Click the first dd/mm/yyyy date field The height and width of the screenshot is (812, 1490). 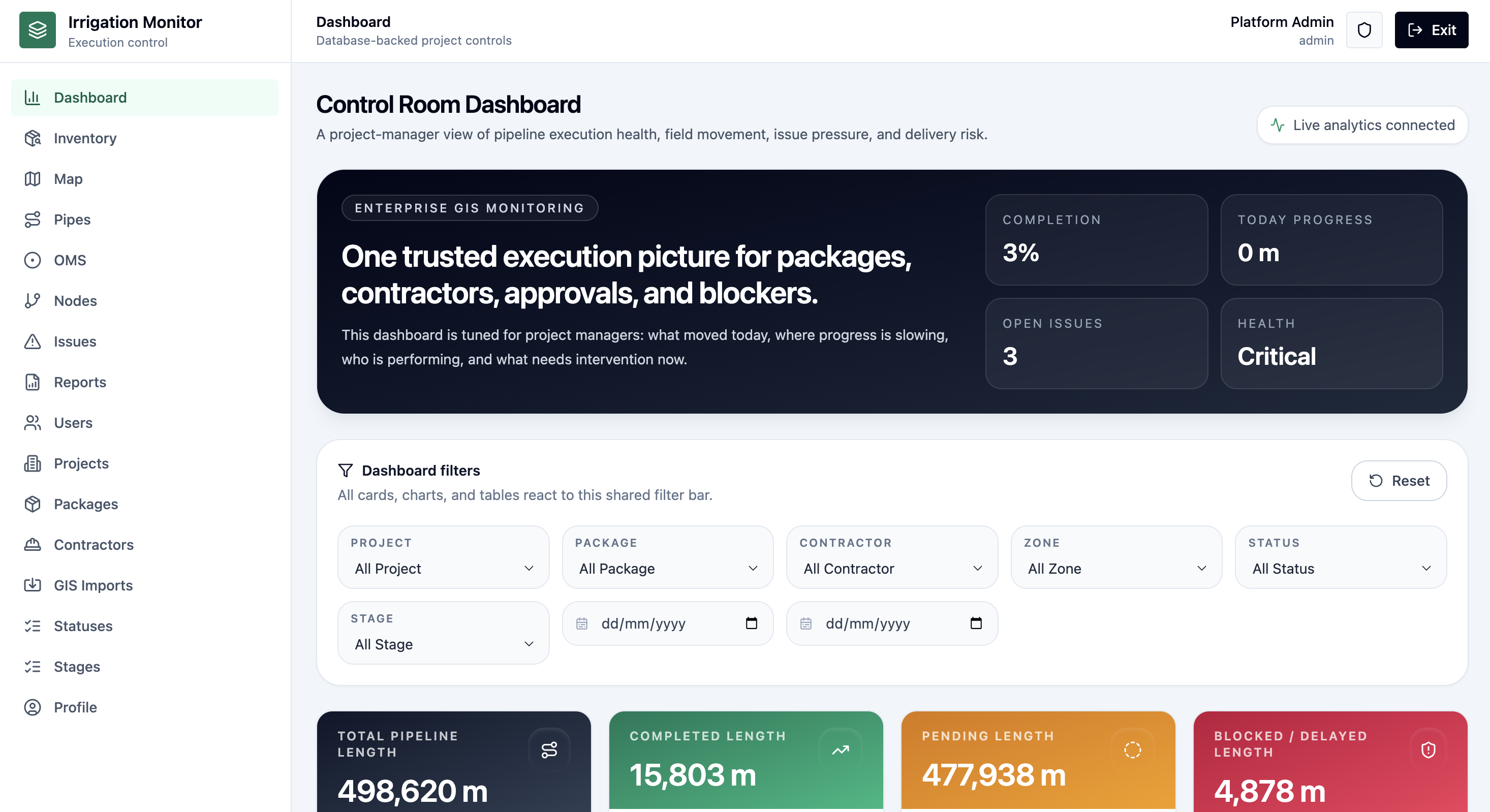pos(667,623)
